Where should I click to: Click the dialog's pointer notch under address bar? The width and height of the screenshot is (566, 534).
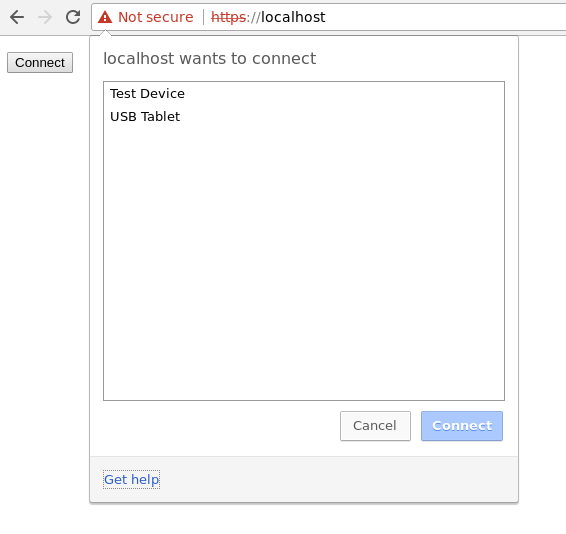click(105, 33)
